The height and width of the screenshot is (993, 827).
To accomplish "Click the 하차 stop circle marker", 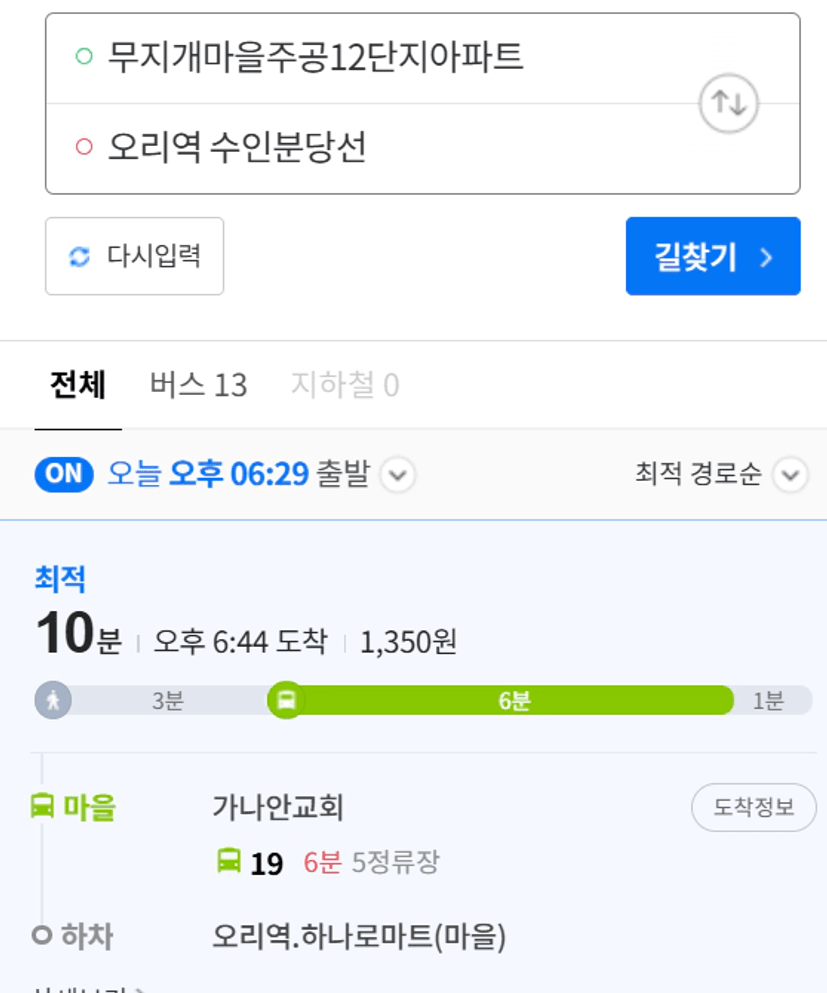I will coord(42,935).
